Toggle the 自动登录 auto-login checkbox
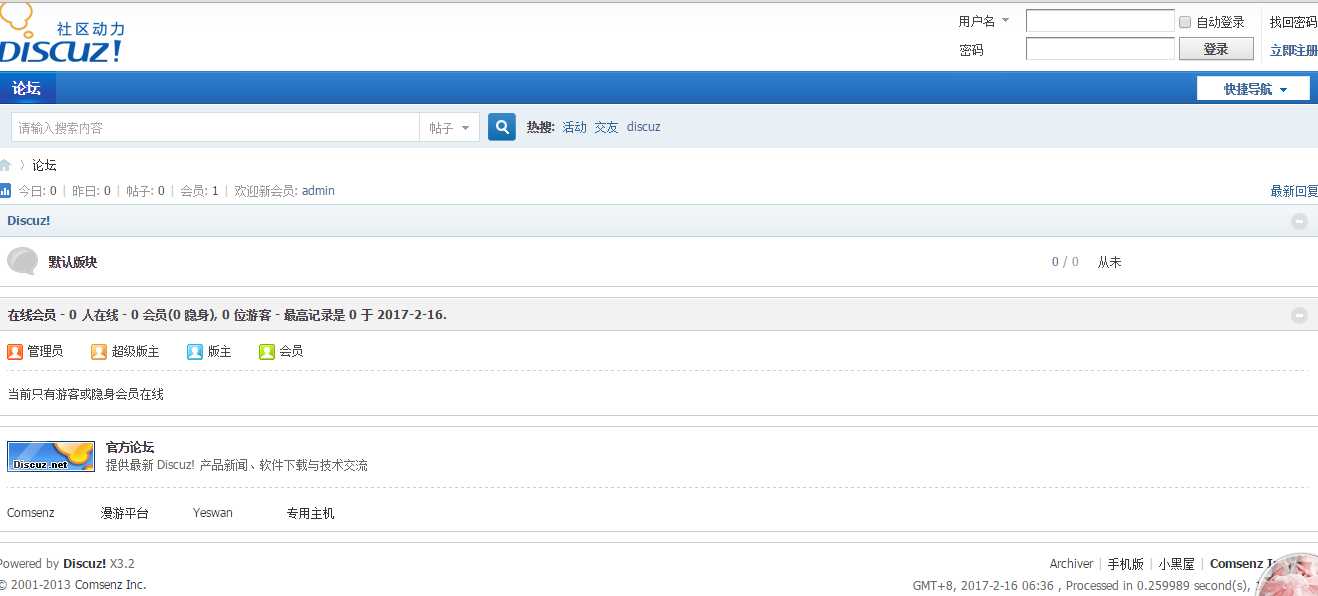 coord(1185,22)
